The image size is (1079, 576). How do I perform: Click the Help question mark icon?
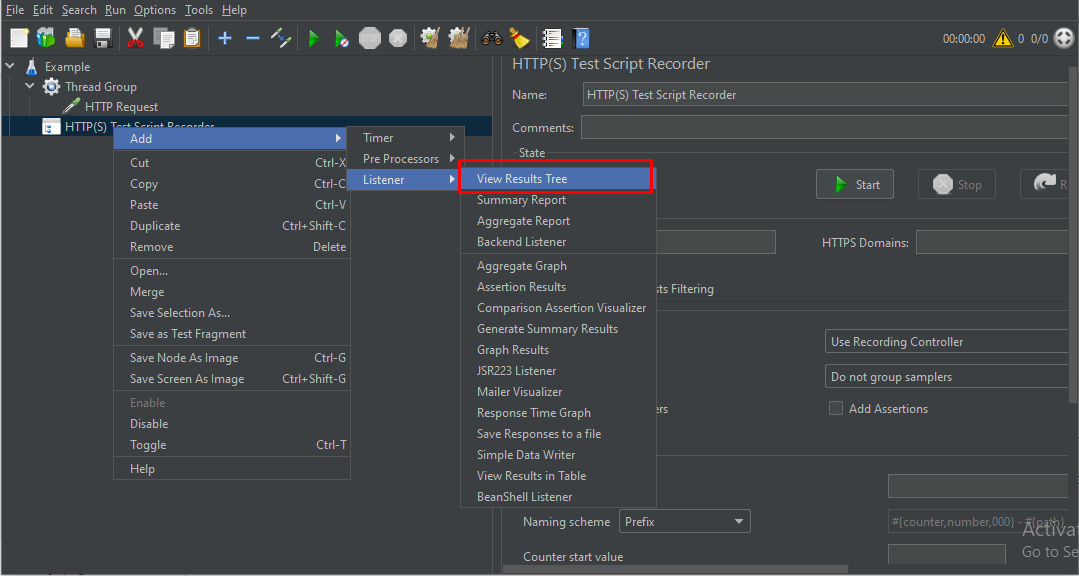tap(581, 38)
